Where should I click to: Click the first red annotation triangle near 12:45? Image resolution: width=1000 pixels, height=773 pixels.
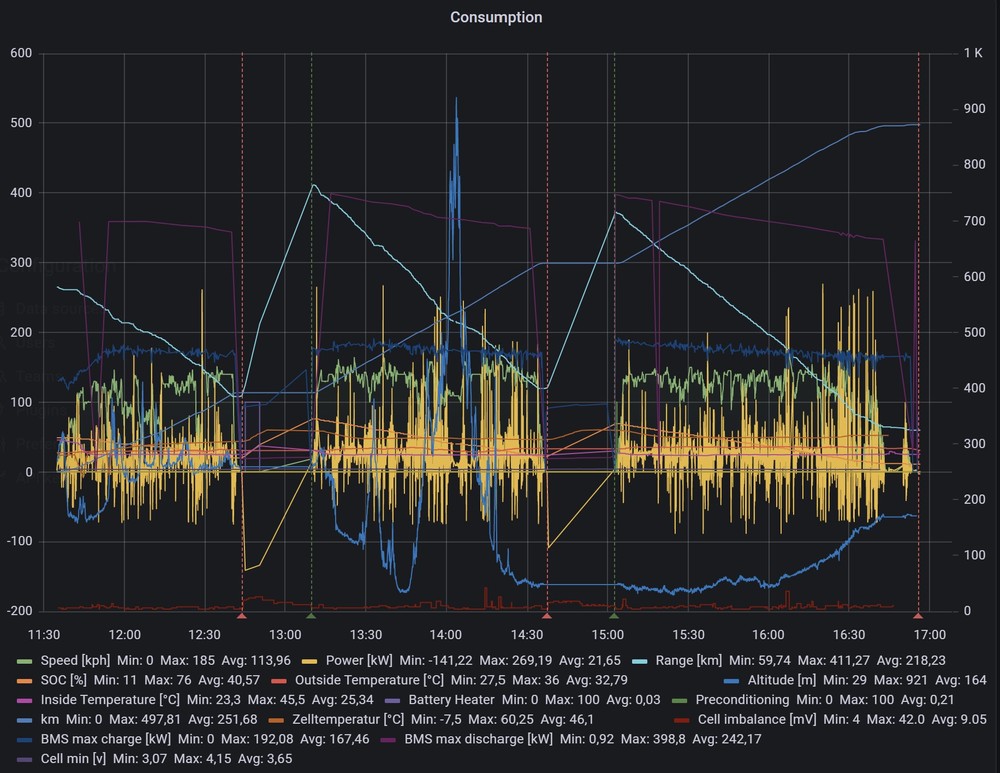(241, 616)
